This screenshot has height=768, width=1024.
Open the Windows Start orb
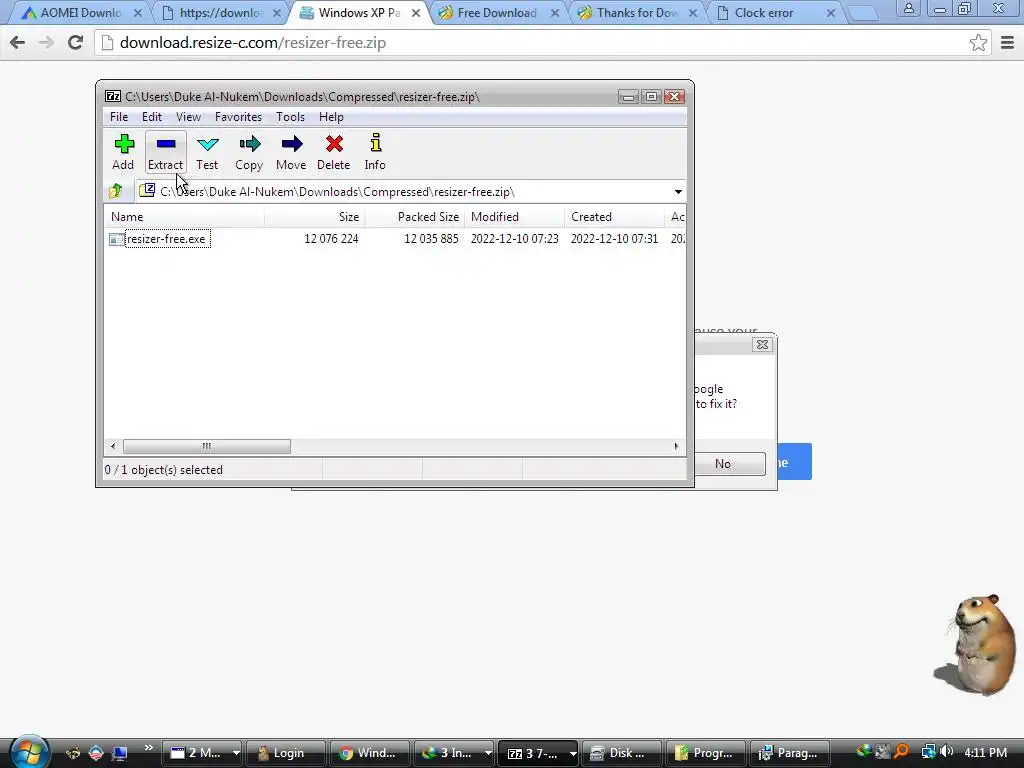28,752
